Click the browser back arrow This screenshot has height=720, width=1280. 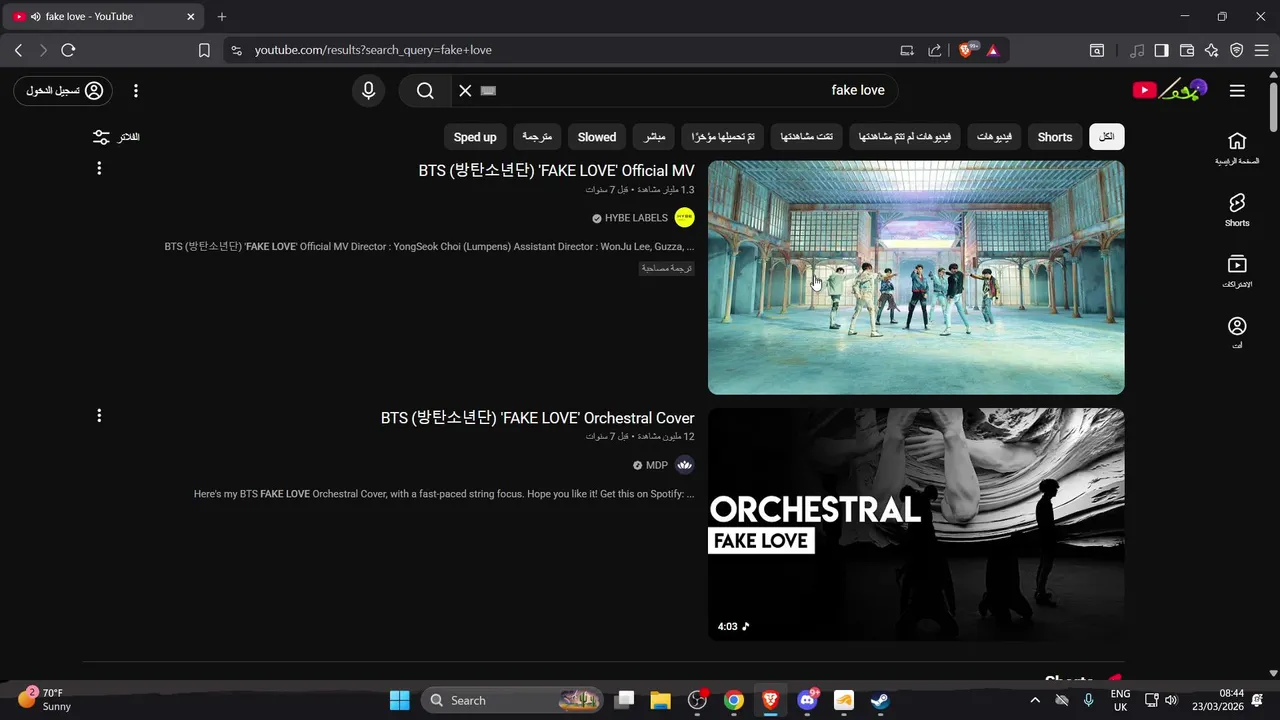(18, 50)
